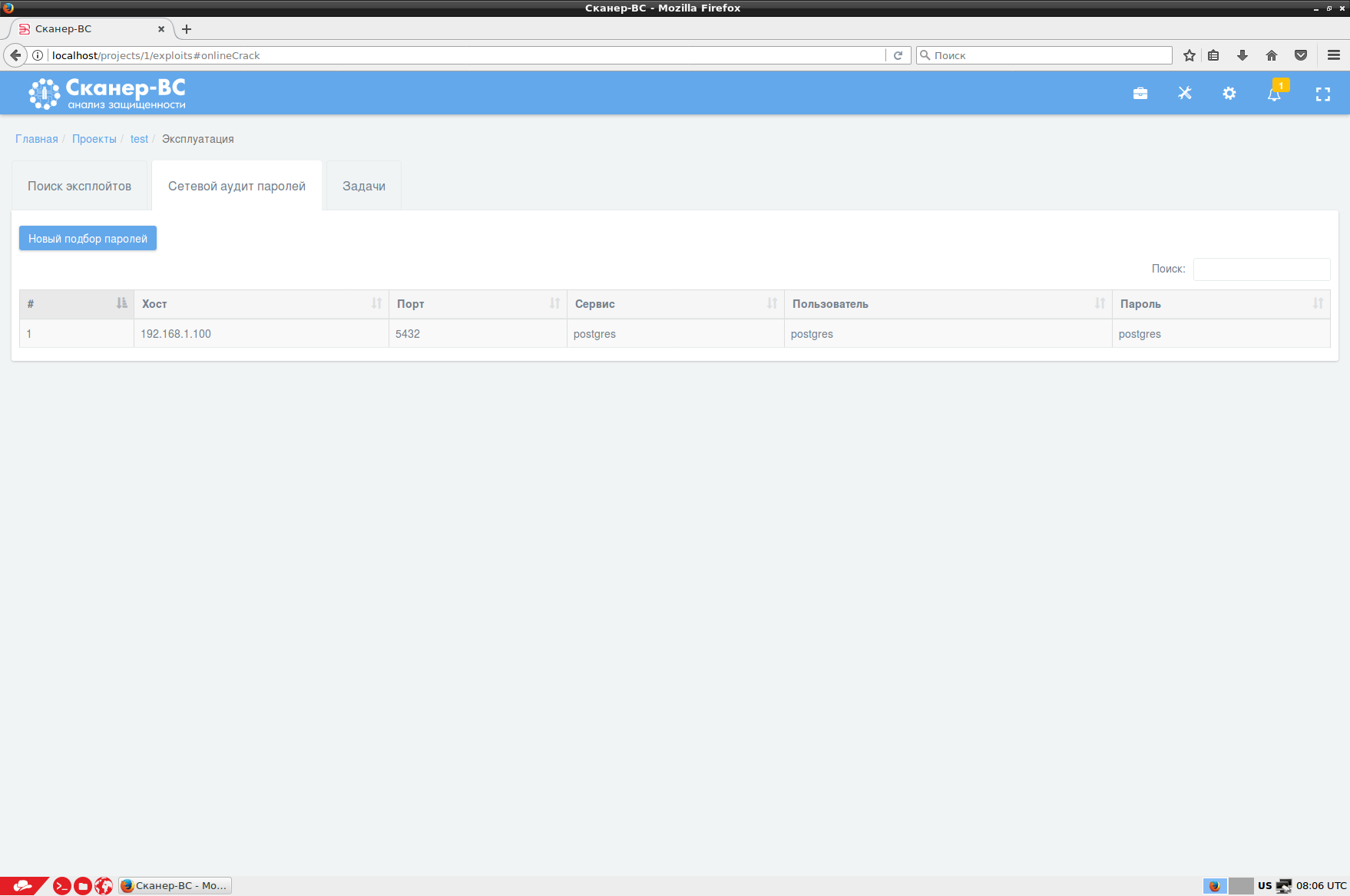Click row number 1 cell
Screen dimensions: 1350x896
coord(77,334)
